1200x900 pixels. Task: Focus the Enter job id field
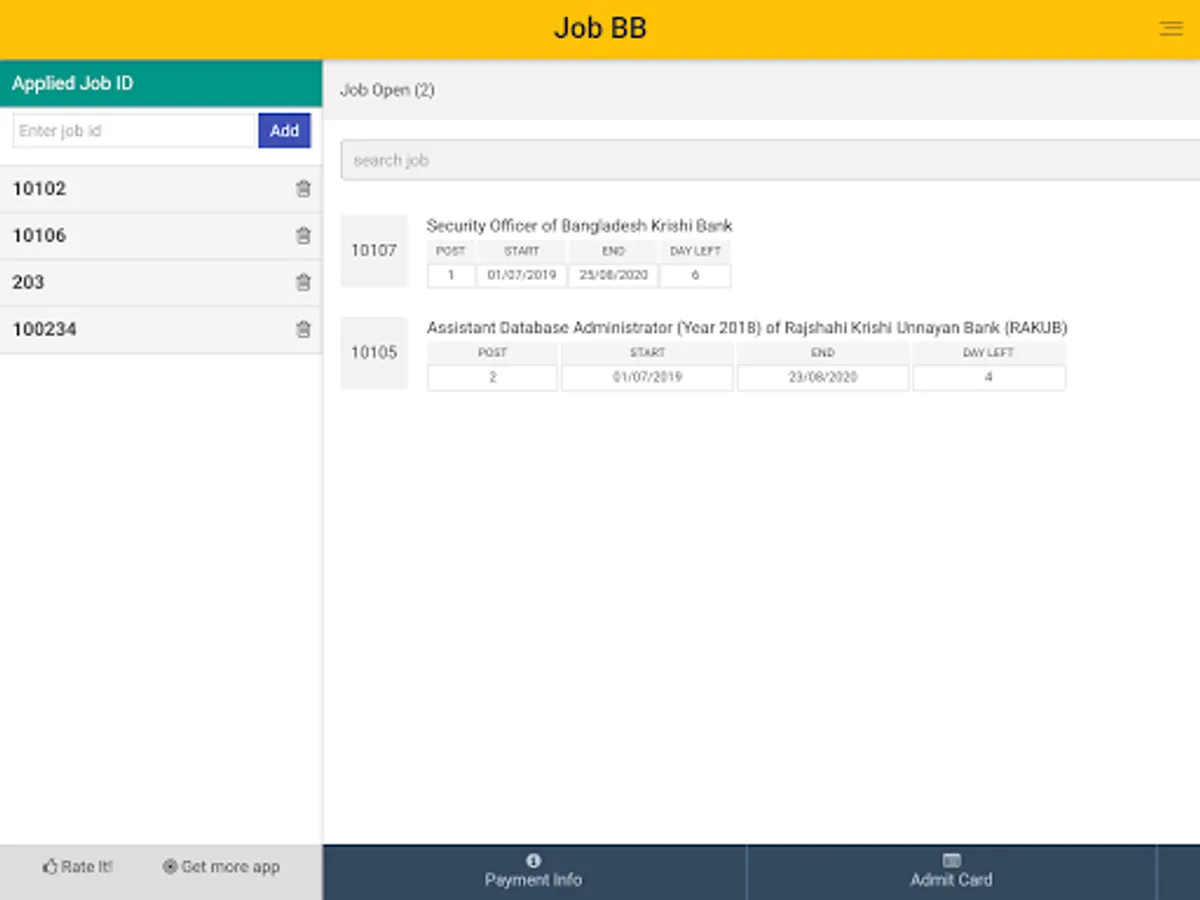pos(135,131)
